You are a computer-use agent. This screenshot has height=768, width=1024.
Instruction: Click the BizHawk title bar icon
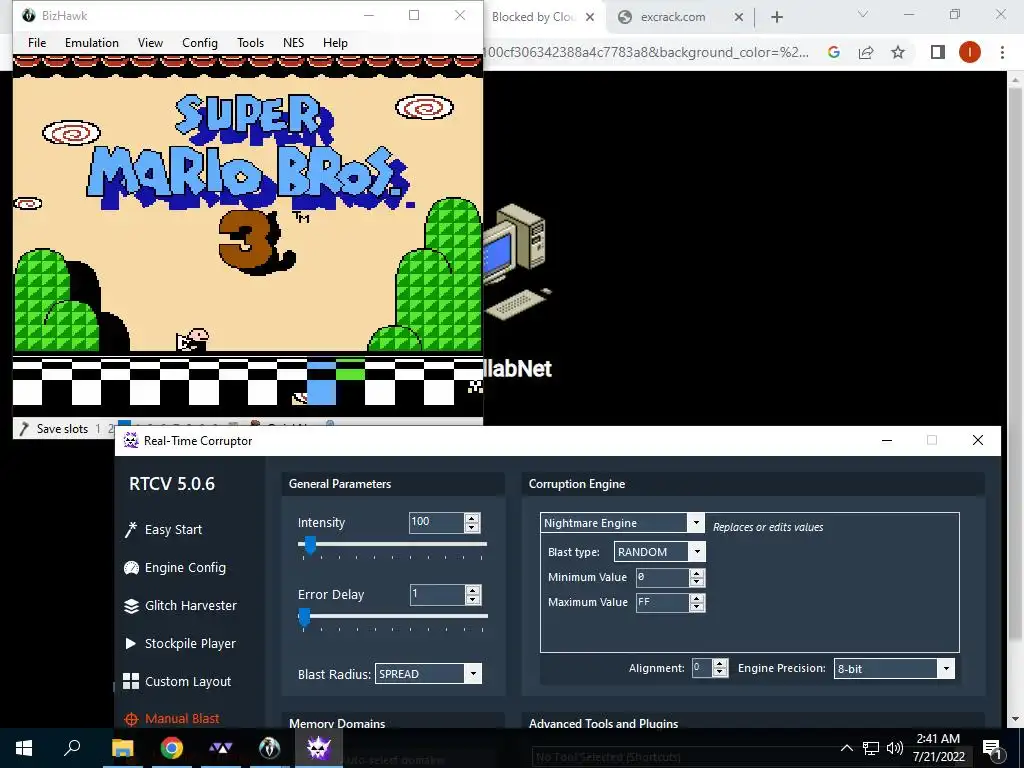pos(29,15)
